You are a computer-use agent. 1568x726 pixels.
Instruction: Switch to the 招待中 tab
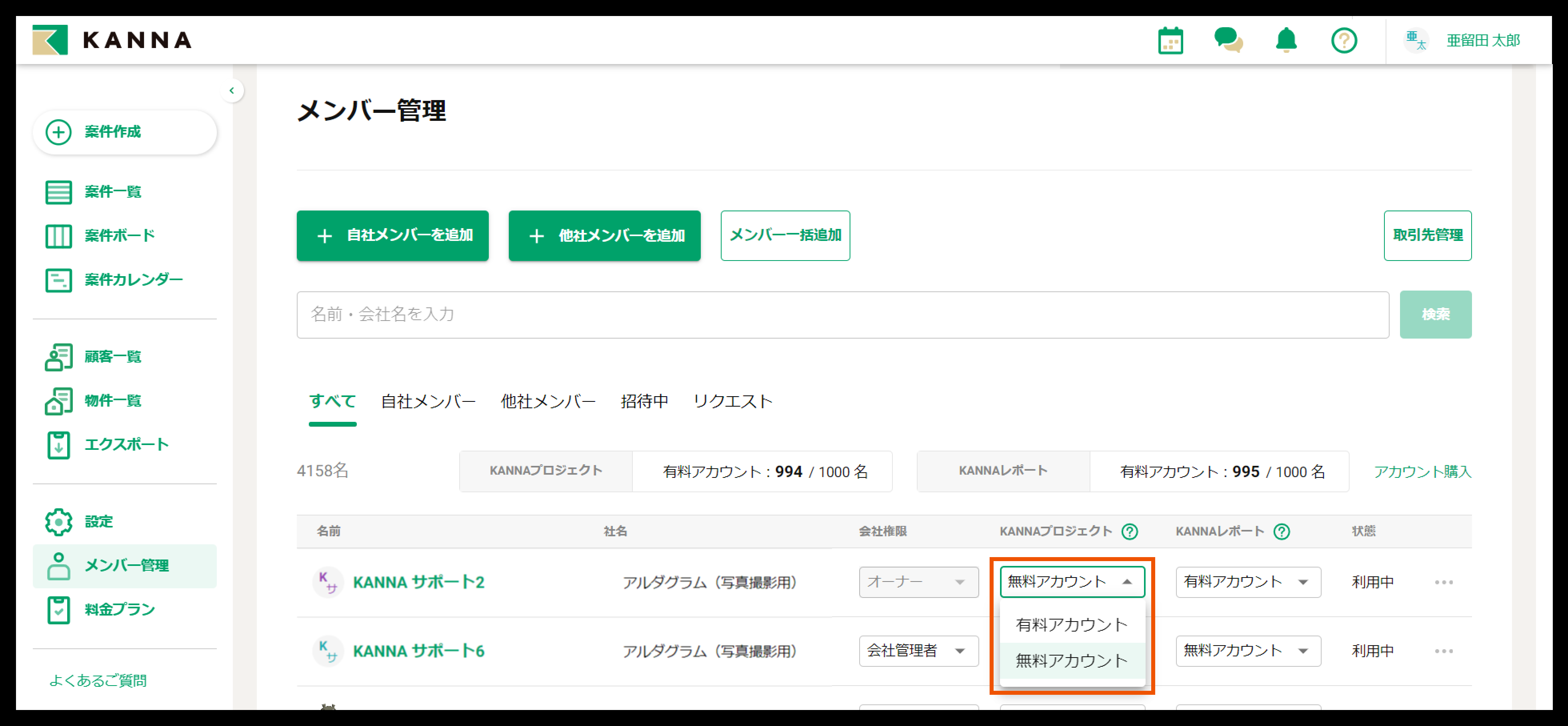pos(644,401)
